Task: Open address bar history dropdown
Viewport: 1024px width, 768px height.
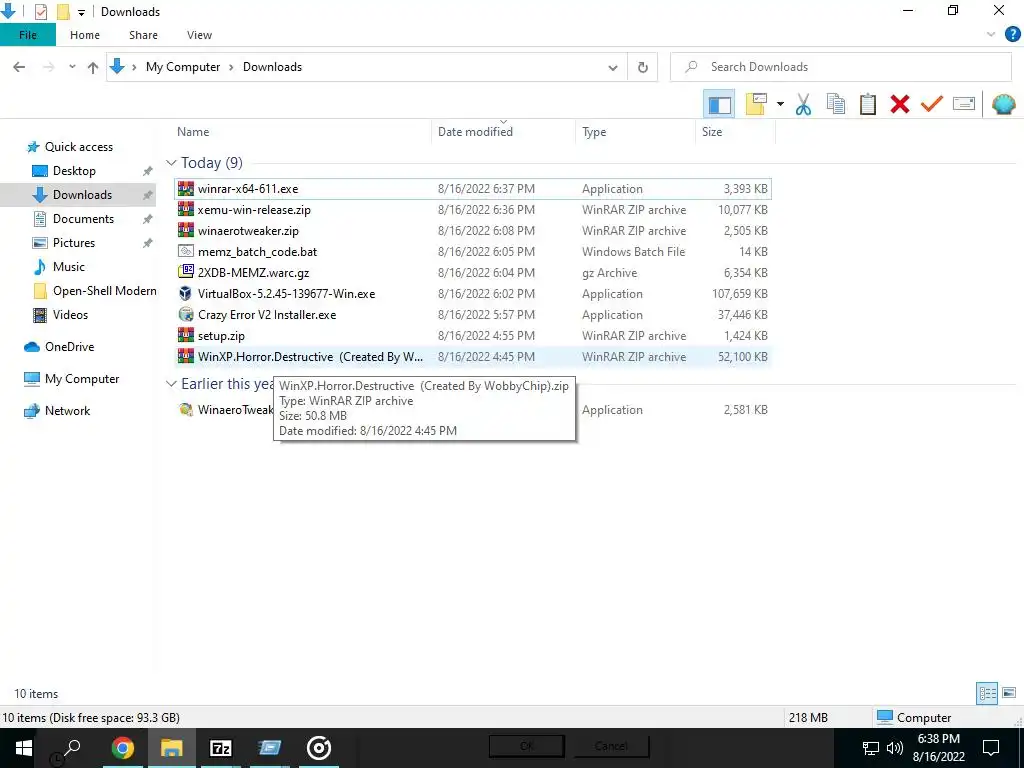Action: point(613,67)
